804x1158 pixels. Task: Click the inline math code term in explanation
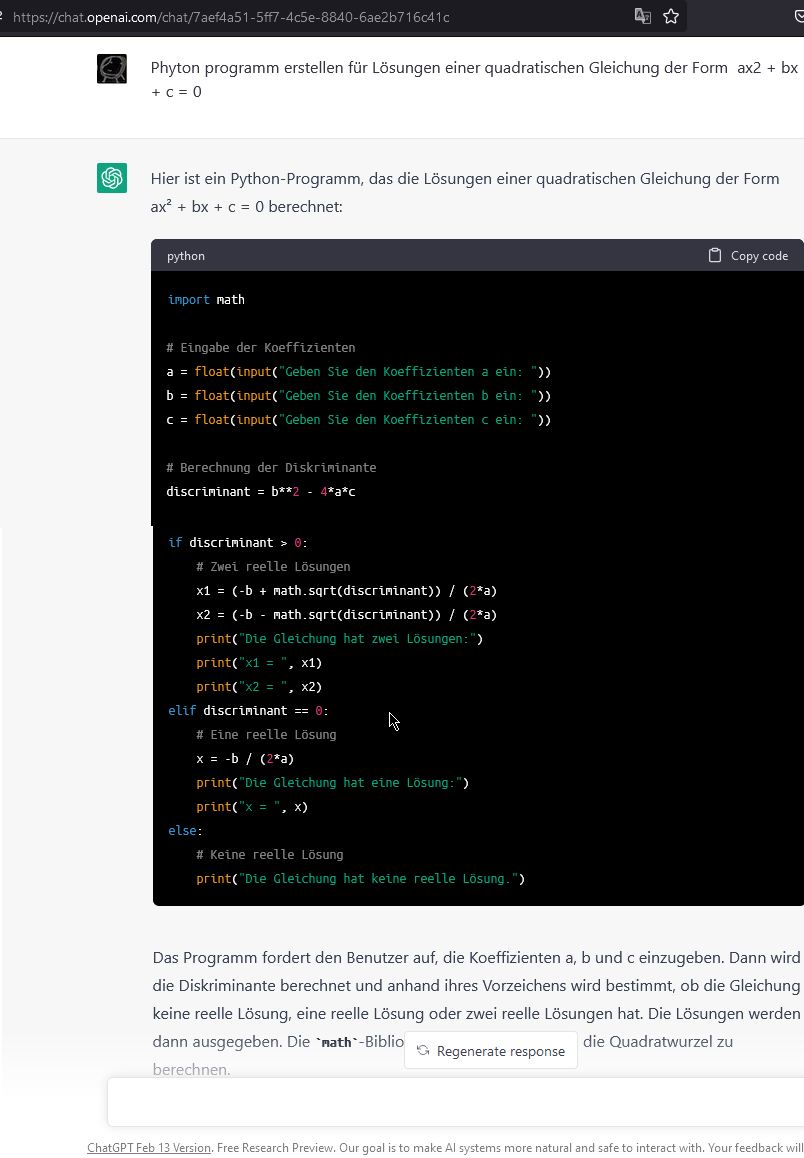(336, 1042)
